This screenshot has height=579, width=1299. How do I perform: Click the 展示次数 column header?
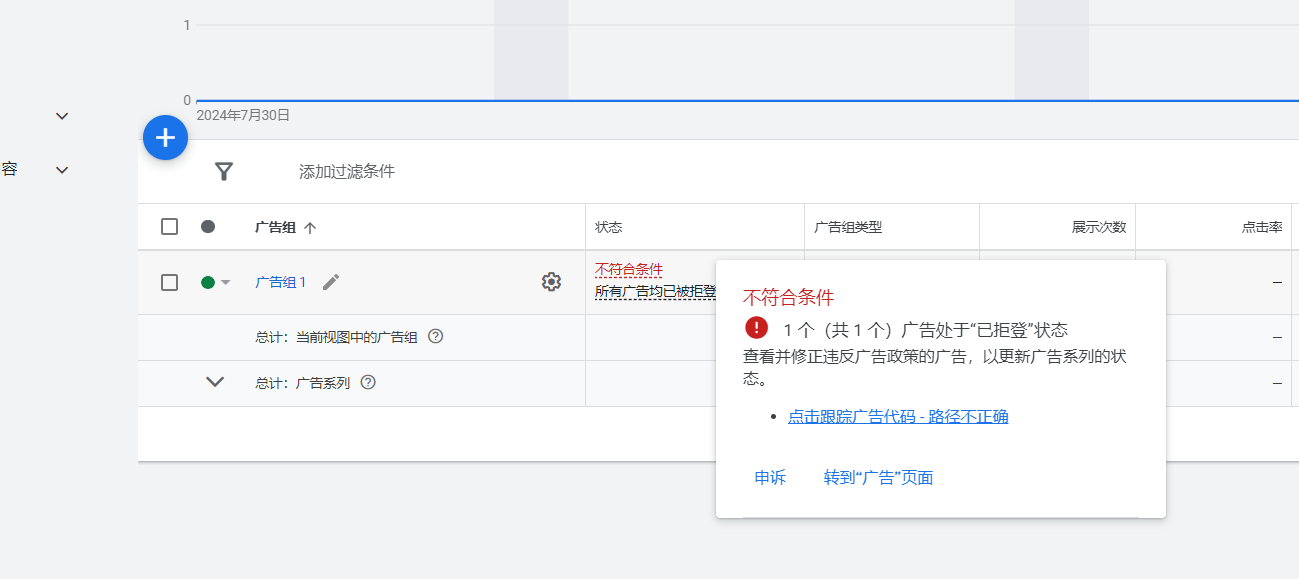click(x=1098, y=227)
